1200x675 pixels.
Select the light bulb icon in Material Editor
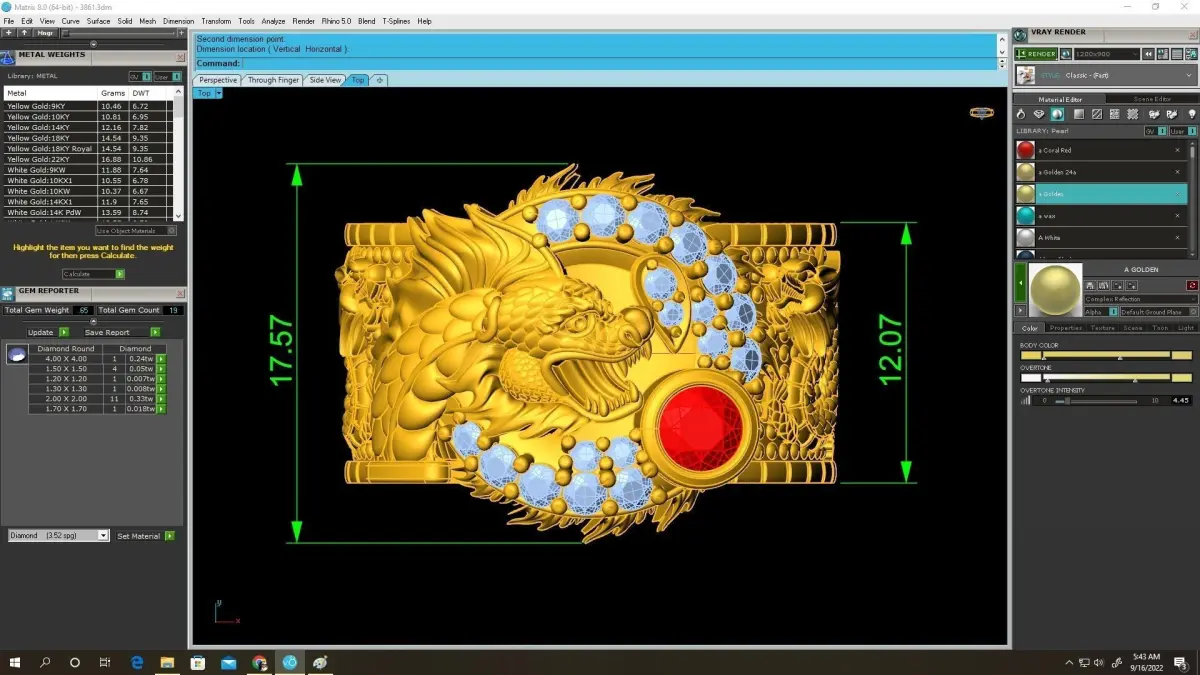tap(1191, 115)
